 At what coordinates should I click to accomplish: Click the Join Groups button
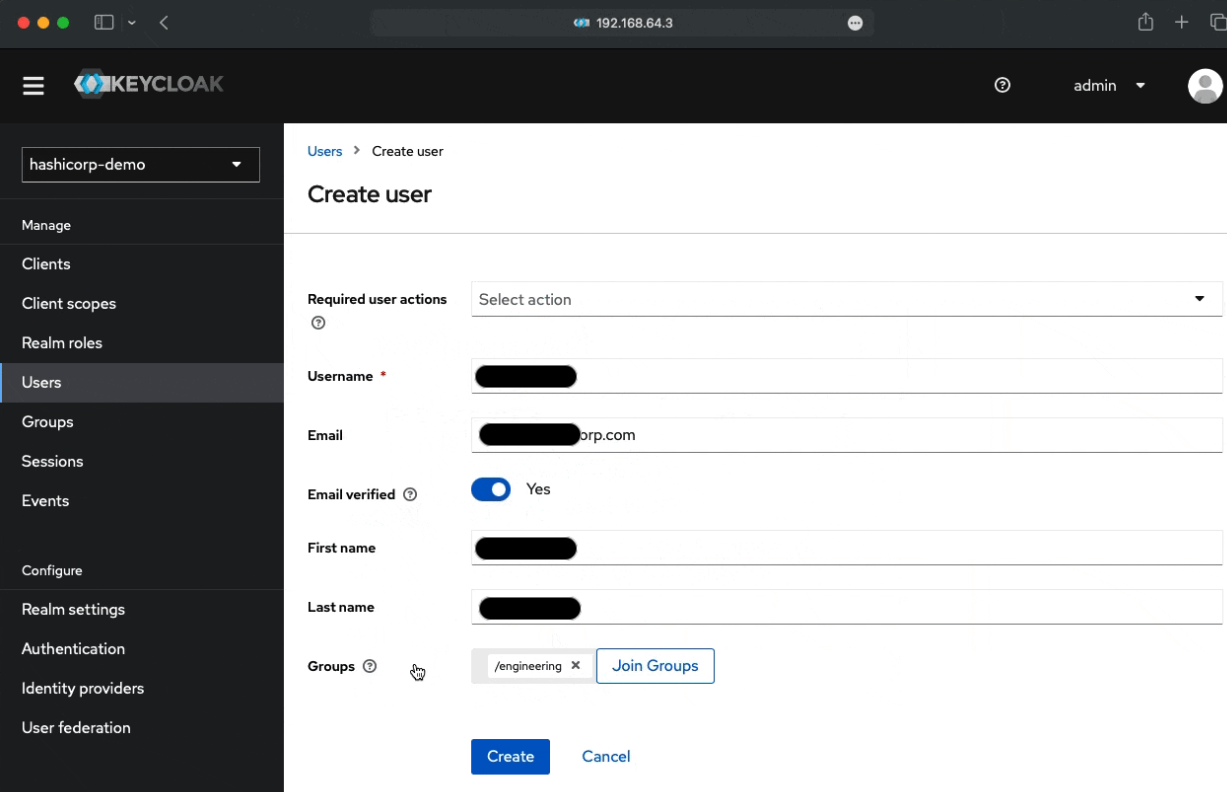pos(655,666)
